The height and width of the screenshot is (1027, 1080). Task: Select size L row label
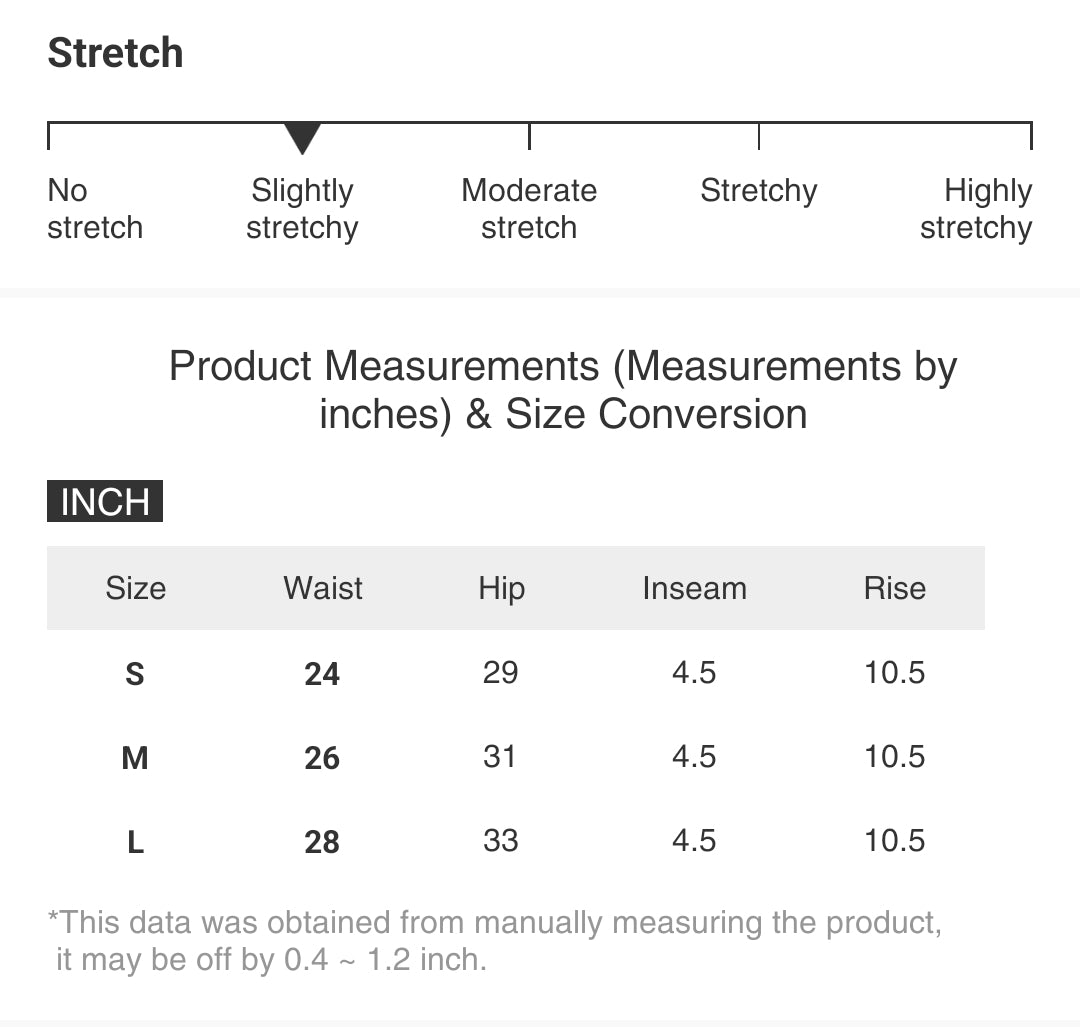tap(135, 842)
